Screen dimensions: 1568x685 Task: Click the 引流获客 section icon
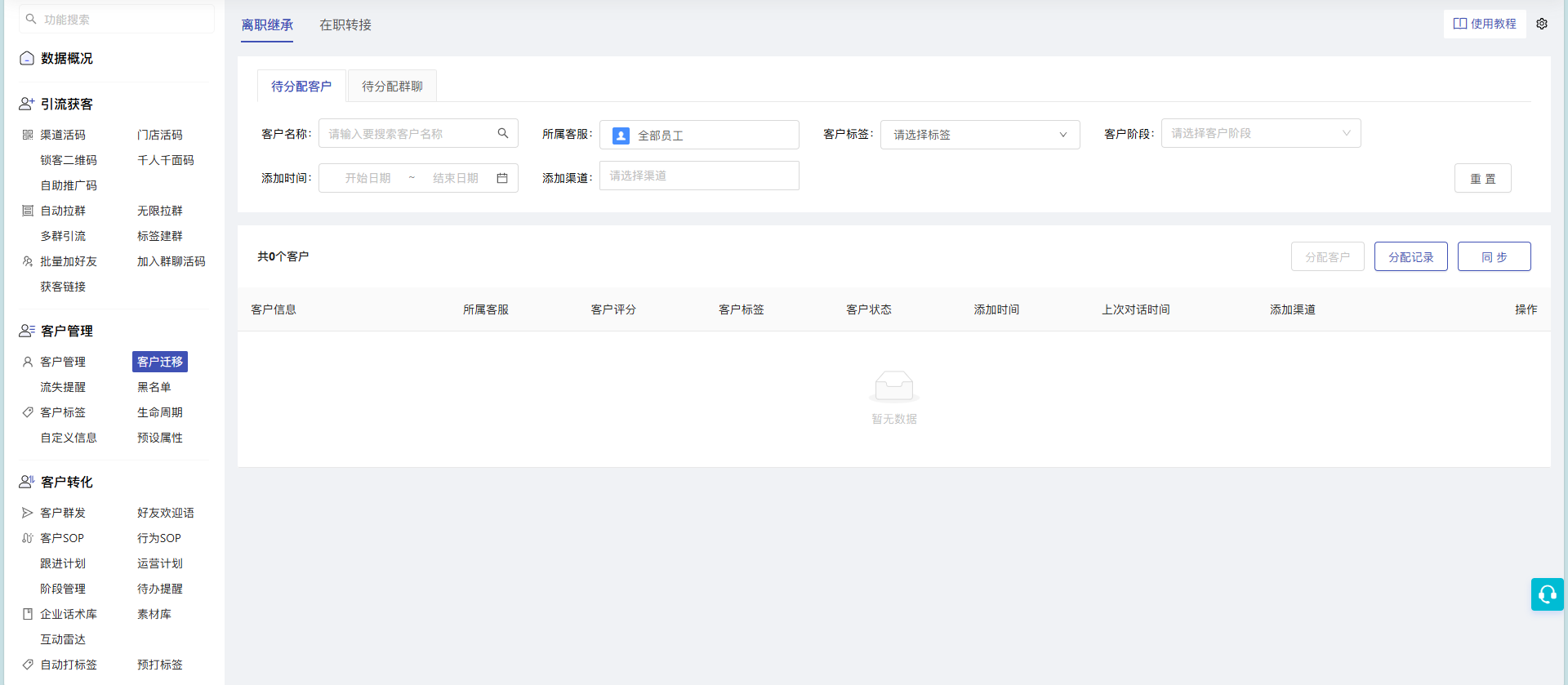(27, 104)
